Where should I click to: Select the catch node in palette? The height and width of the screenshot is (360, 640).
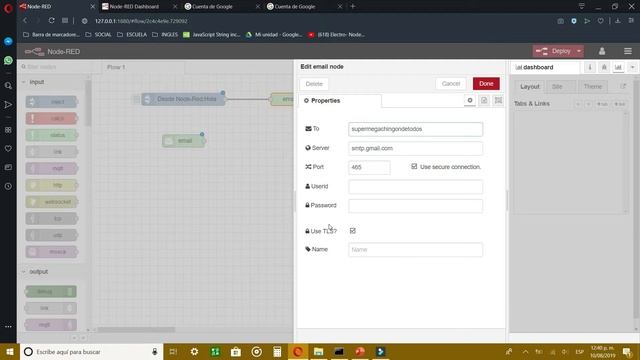51,118
